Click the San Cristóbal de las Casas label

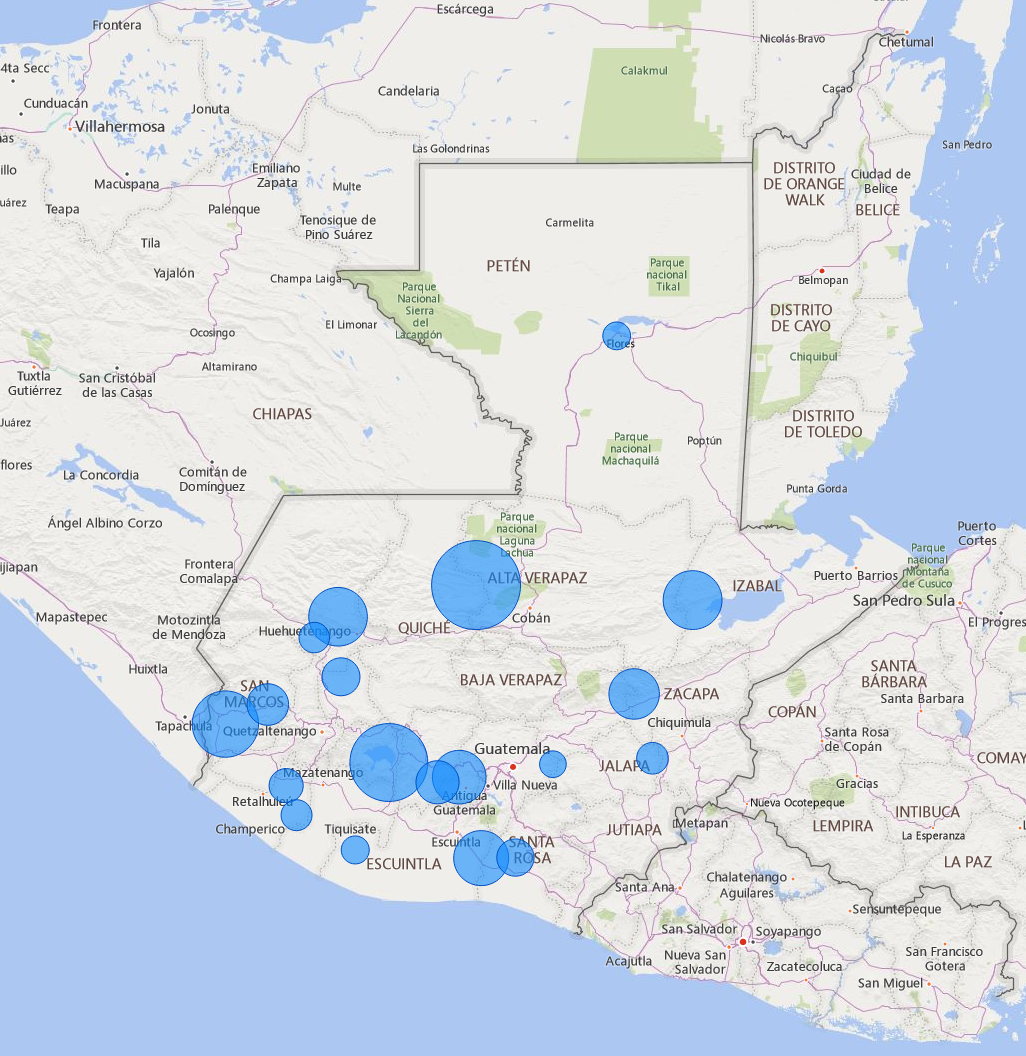click(117, 385)
